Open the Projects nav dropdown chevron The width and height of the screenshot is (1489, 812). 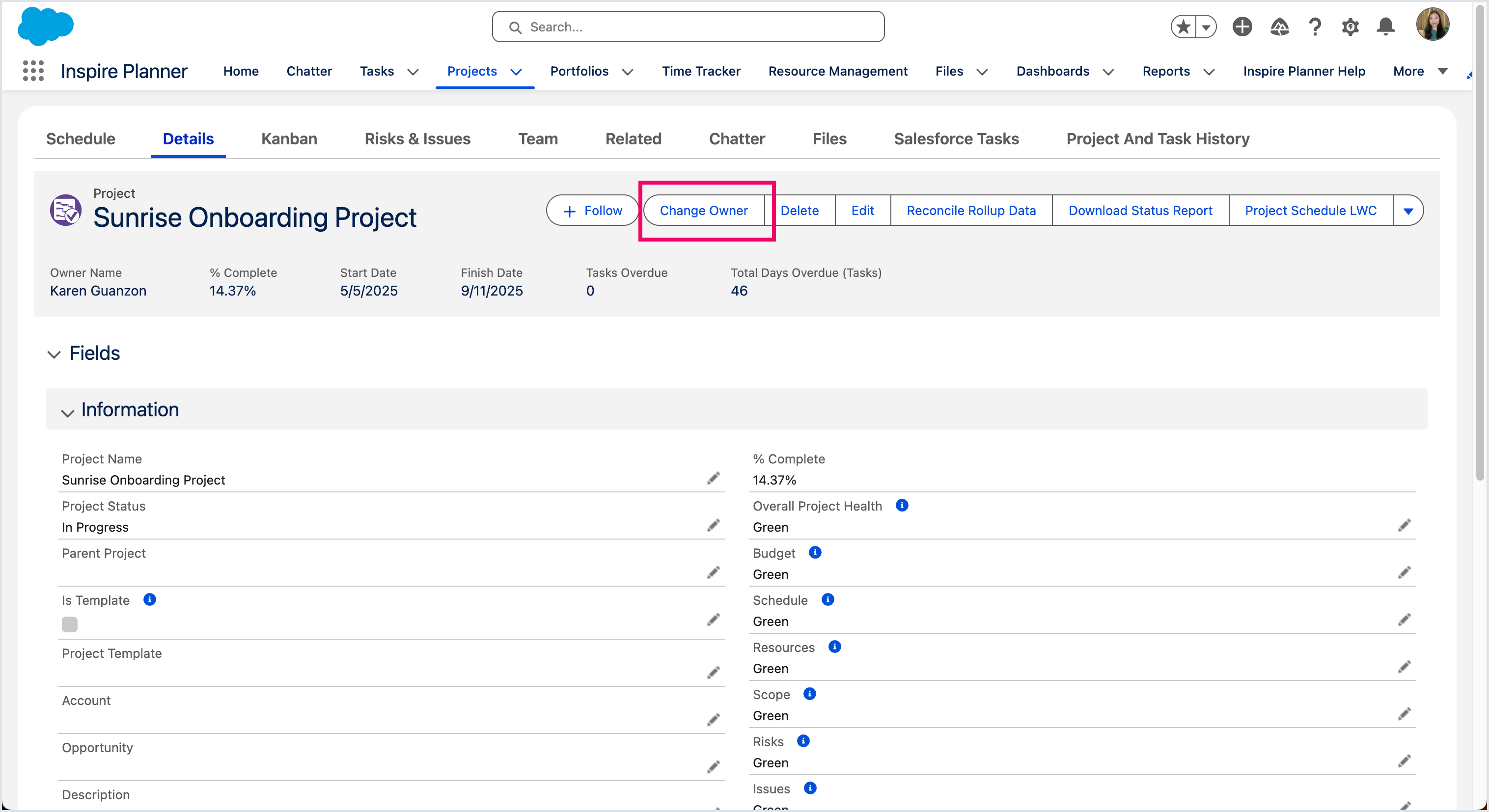point(516,72)
